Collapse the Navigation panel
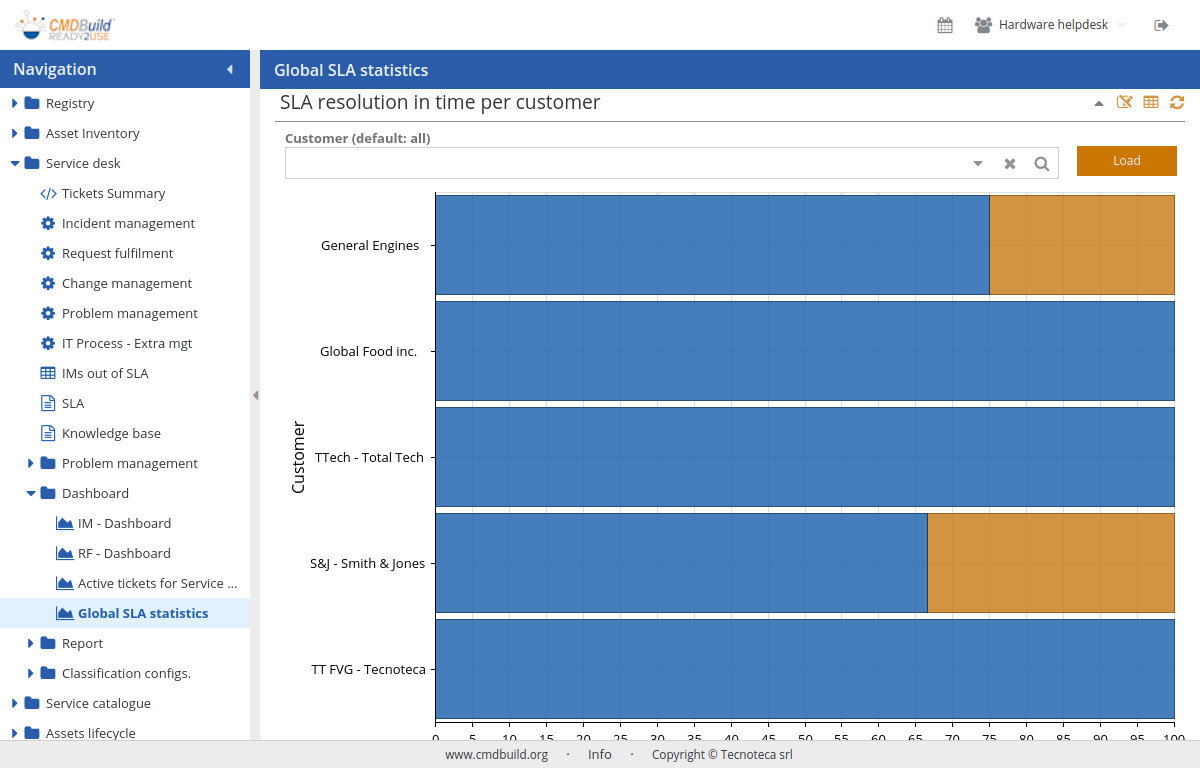Image resolution: width=1200 pixels, height=768 pixels. [x=230, y=69]
